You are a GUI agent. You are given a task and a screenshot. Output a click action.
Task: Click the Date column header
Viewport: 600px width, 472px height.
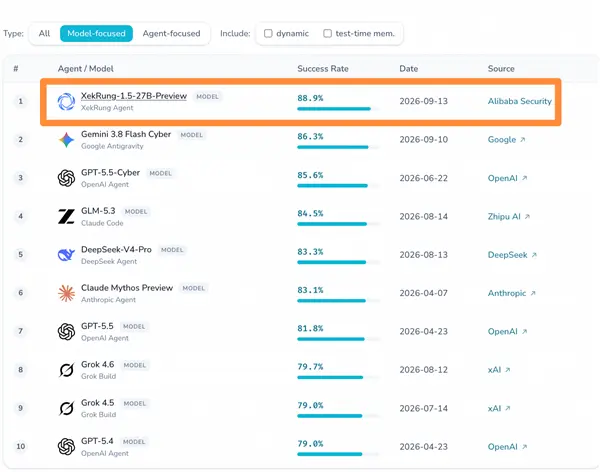409,69
